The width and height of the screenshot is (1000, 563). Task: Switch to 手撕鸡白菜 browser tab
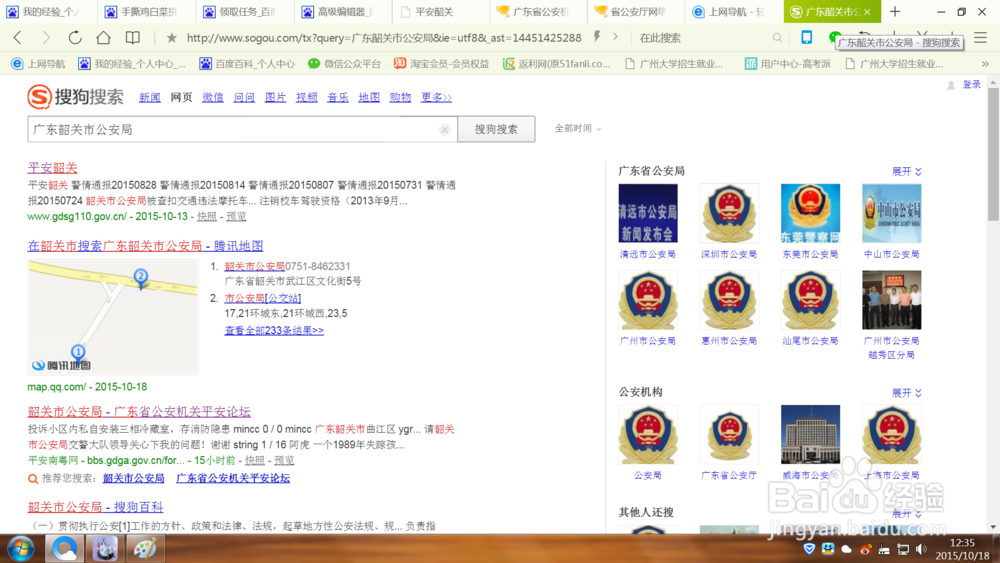[x=147, y=11]
